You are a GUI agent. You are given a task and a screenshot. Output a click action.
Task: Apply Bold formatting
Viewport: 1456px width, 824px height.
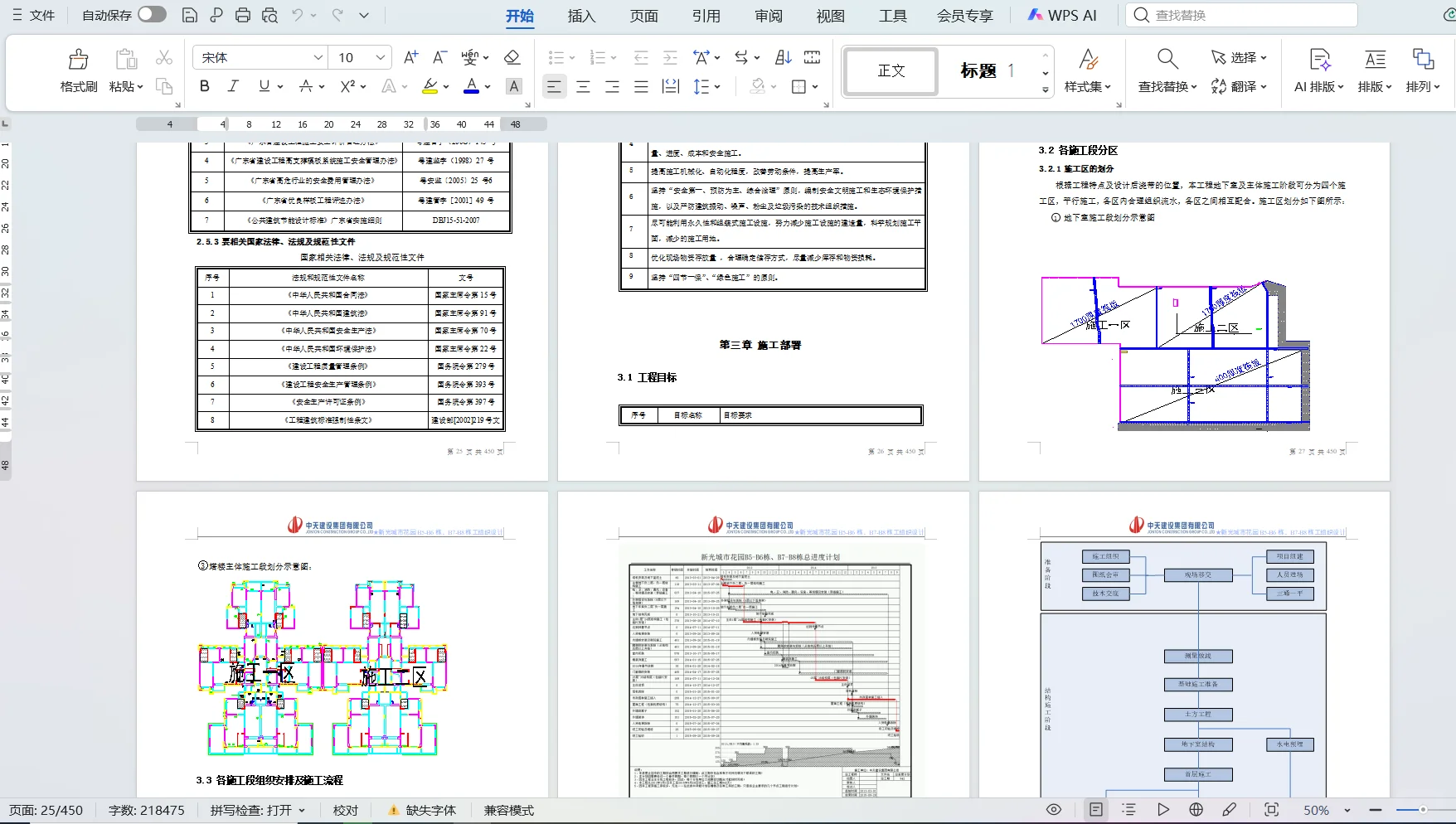[205, 86]
